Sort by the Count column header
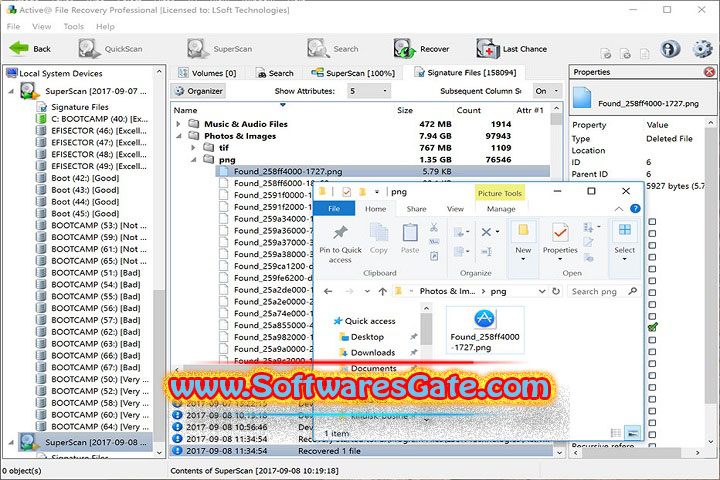This screenshot has width=720, height=480. 468,110
